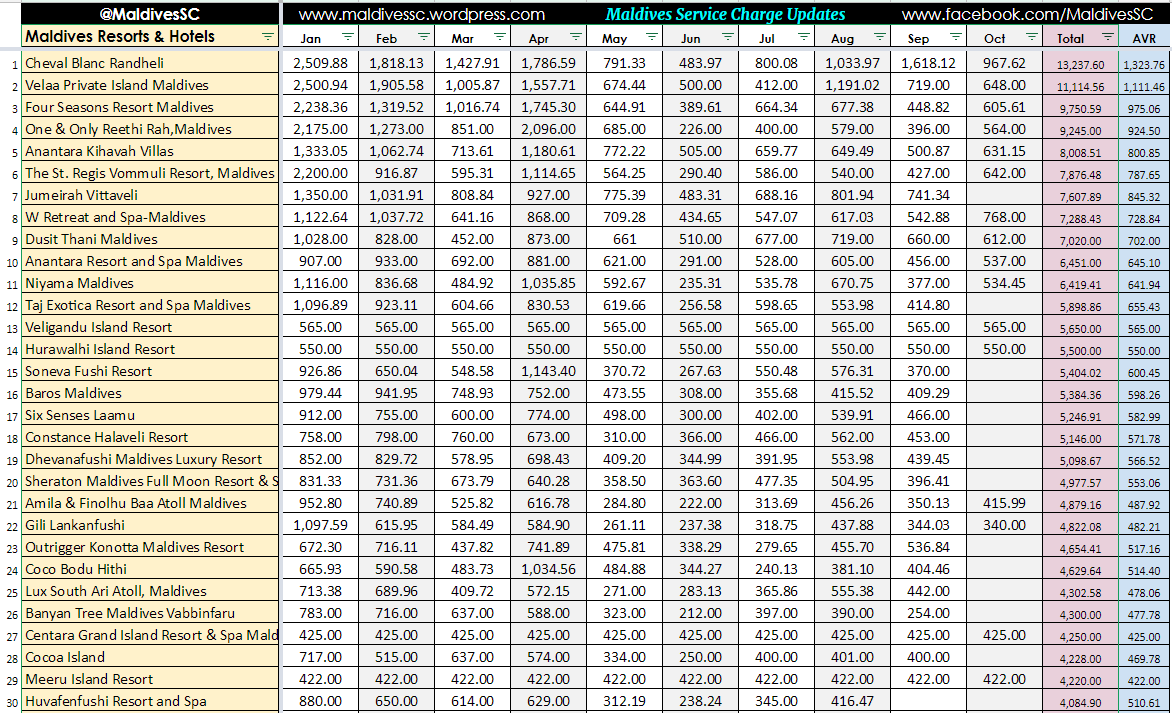The height and width of the screenshot is (713, 1172).
Task: Select The St. Regis Vommuli Resort cell
Action: [150, 173]
